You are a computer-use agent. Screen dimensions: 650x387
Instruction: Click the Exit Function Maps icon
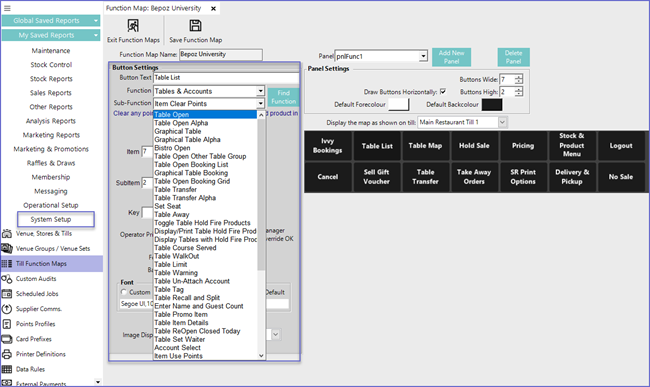(133, 26)
